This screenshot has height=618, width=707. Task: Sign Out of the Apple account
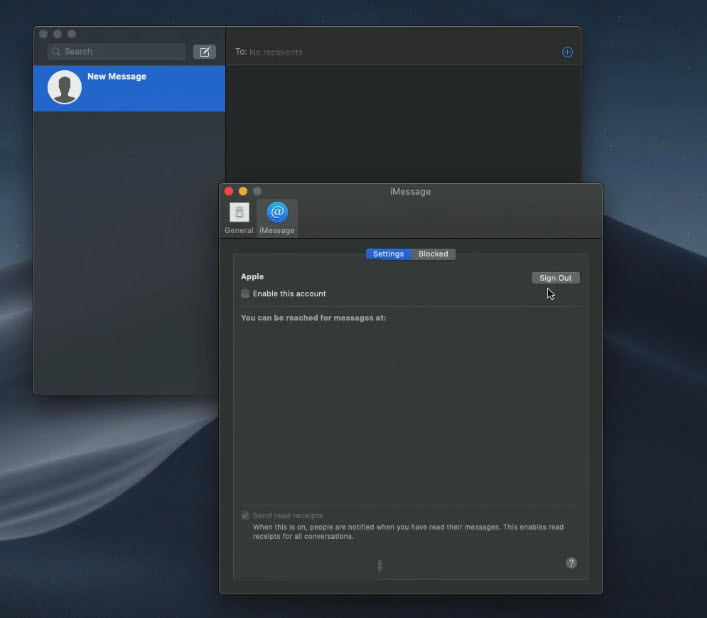coord(556,278)
